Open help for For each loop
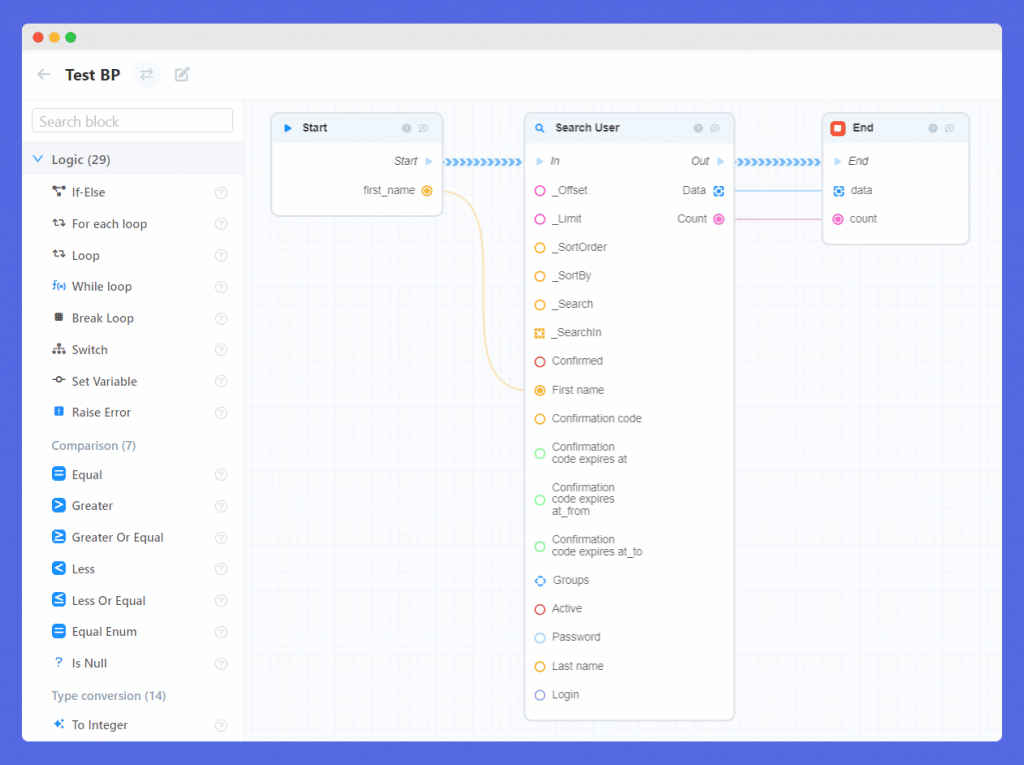 click(221, 224)
